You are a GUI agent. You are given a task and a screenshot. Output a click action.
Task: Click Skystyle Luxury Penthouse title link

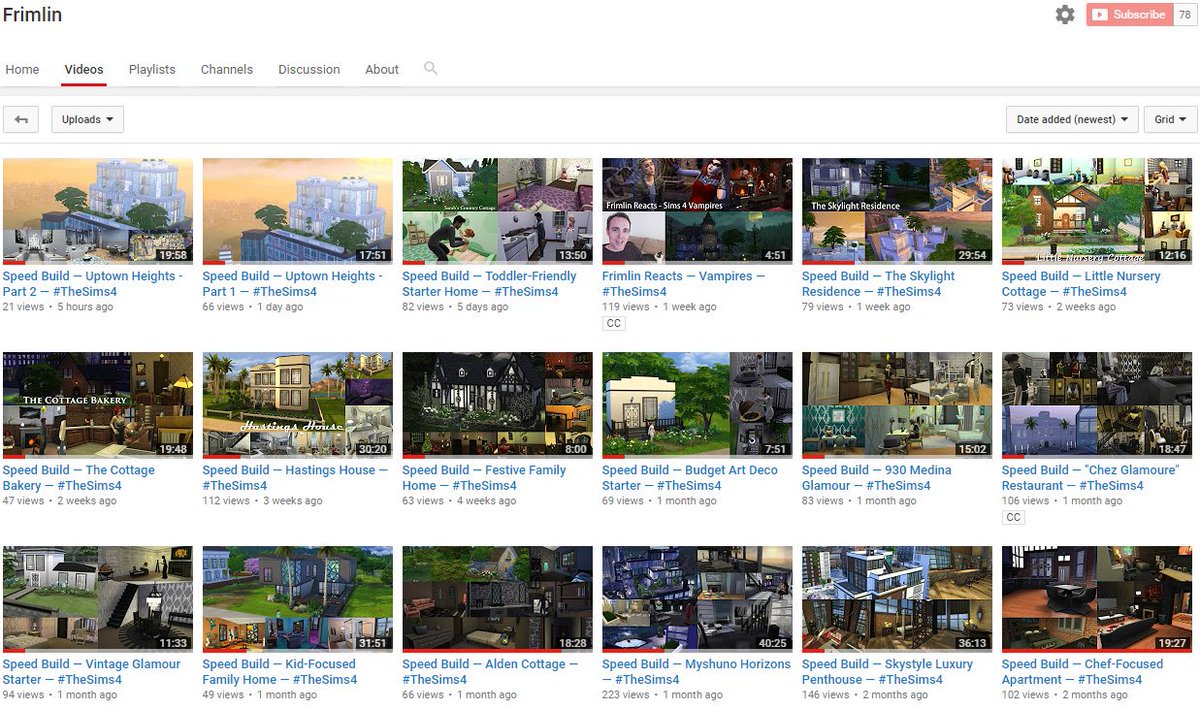(888, 672)
